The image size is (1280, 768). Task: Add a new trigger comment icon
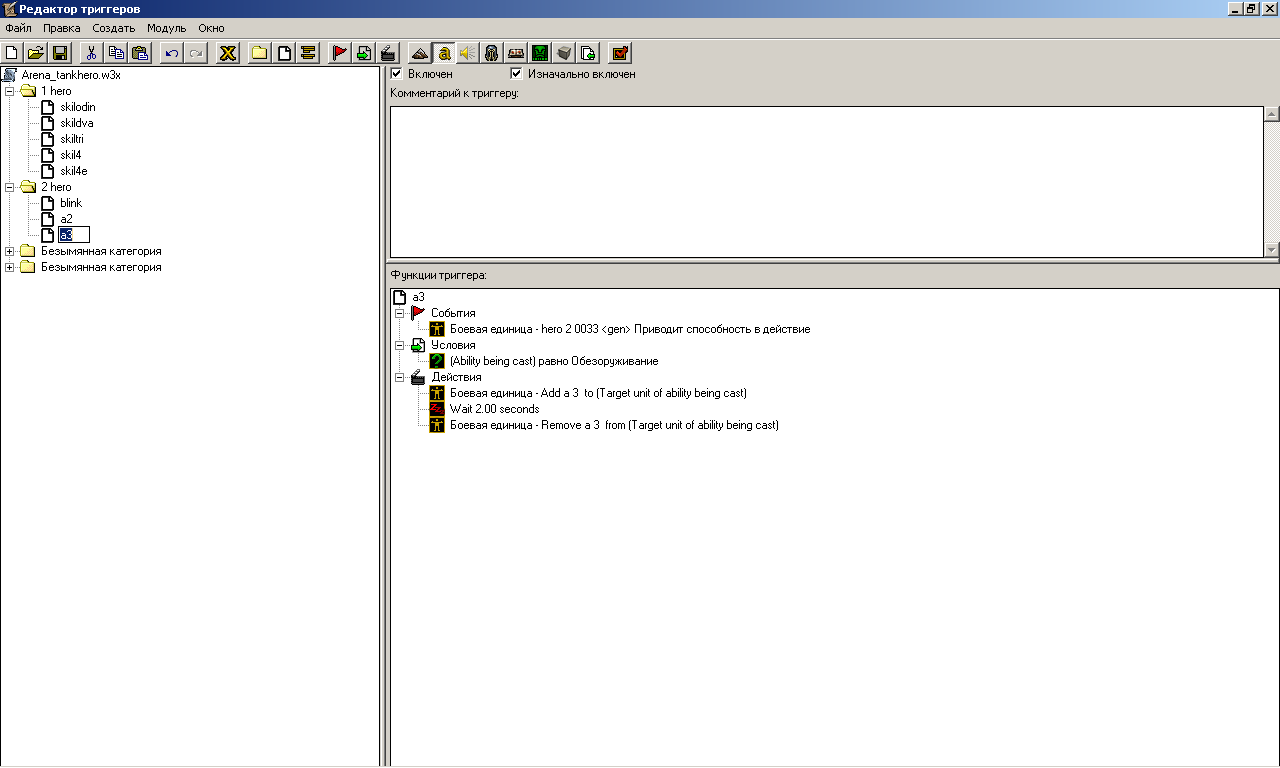point(308,53)
